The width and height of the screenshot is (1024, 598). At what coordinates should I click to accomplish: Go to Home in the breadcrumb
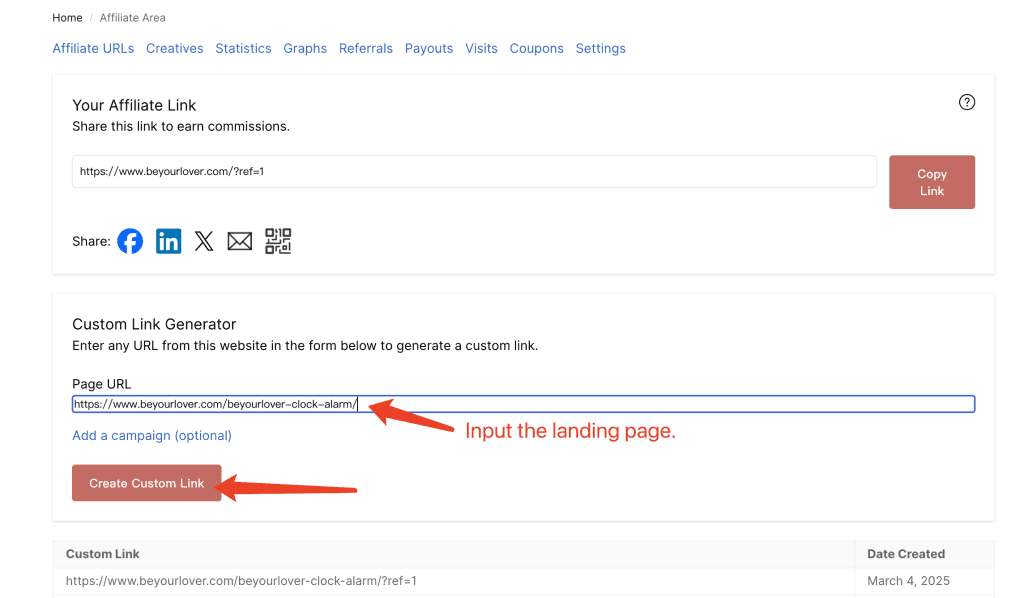coord(67,18)
